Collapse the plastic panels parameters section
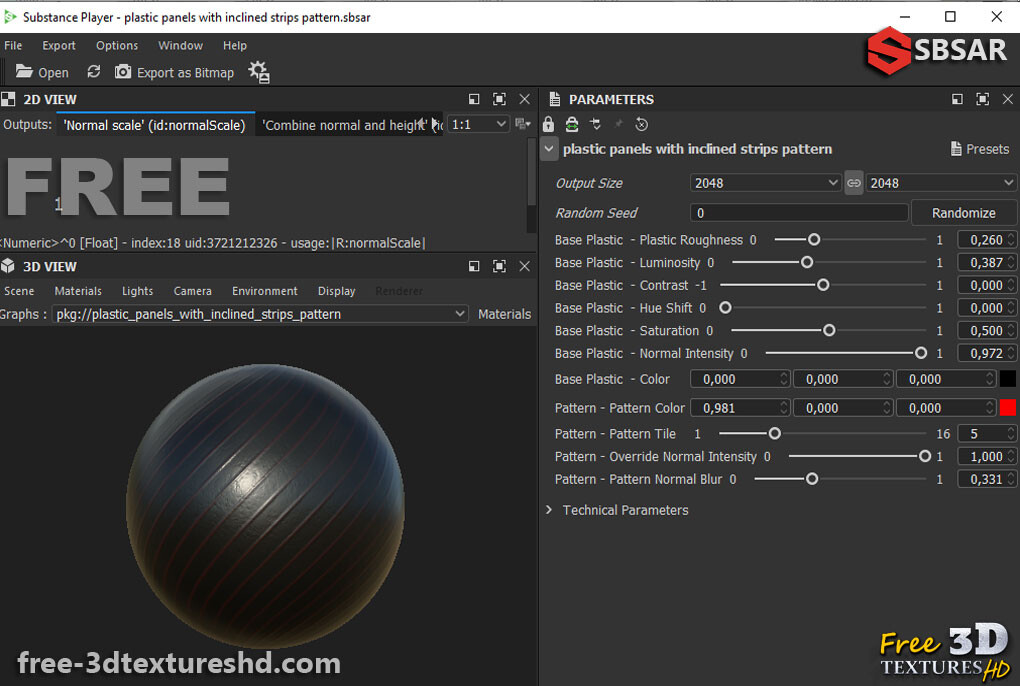 (x=548, y=148)
